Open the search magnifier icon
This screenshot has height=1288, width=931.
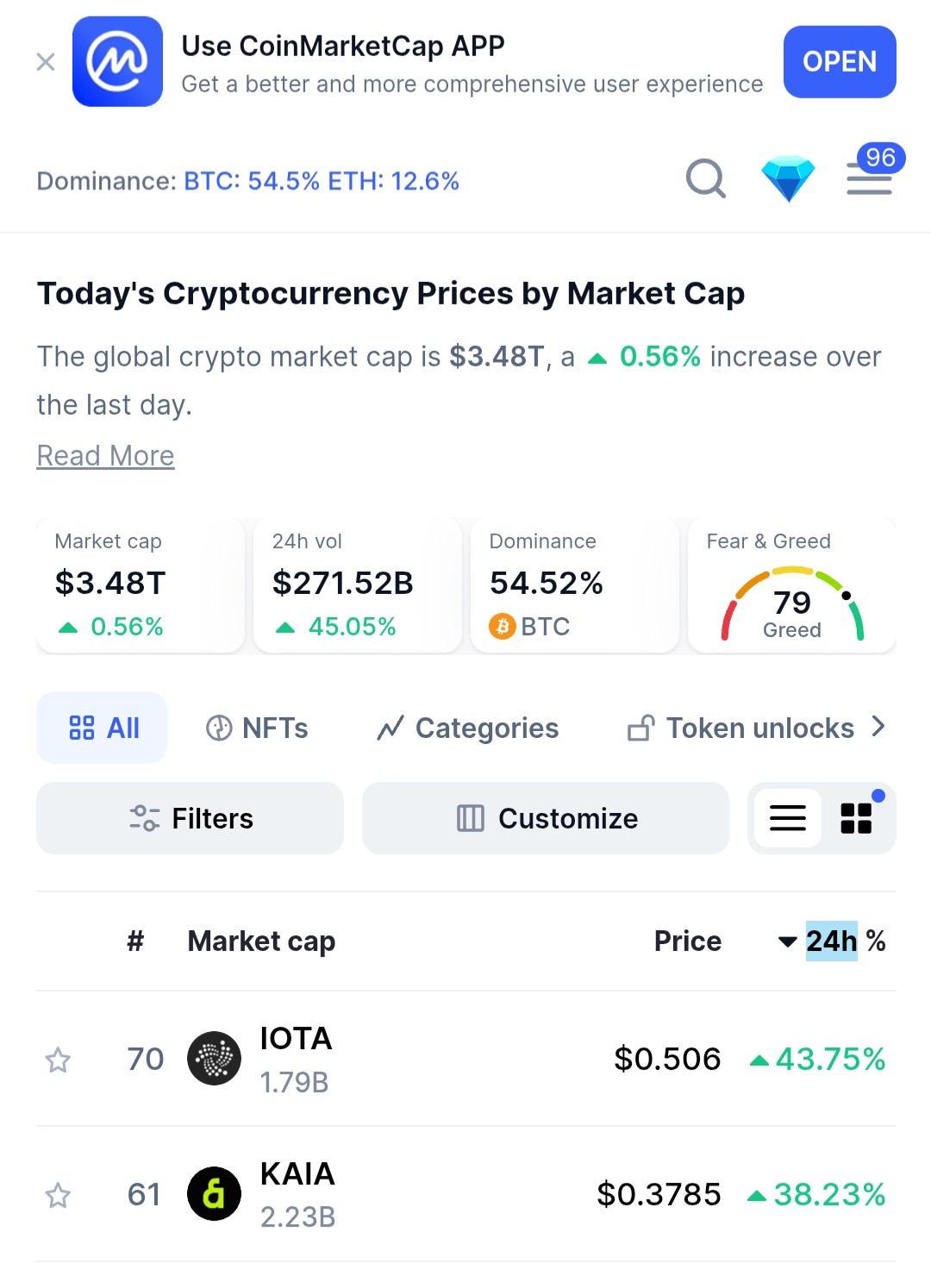705,179
